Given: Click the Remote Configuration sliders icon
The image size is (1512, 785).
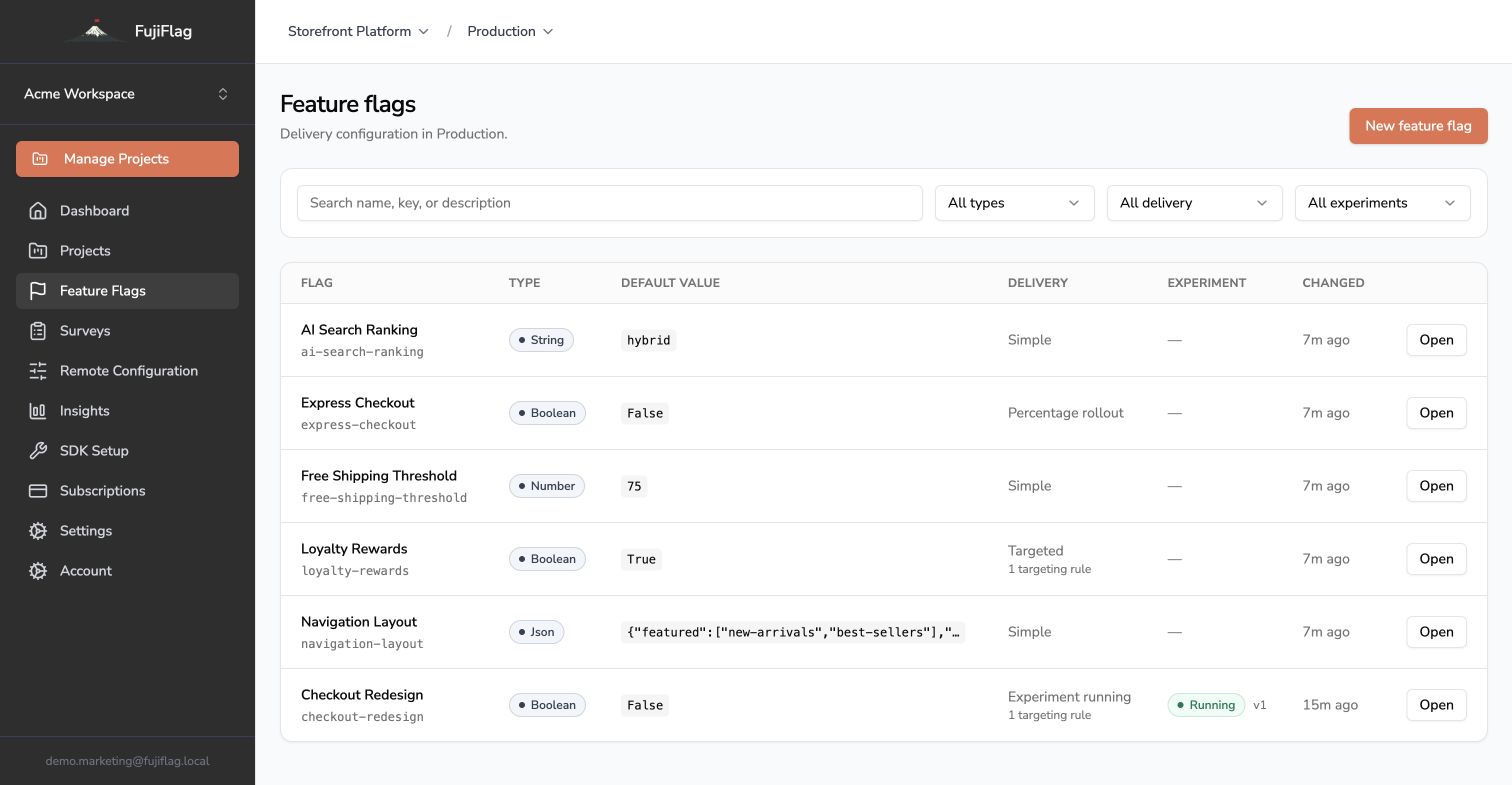Looking at the screenshot, I should click(38, 371).
